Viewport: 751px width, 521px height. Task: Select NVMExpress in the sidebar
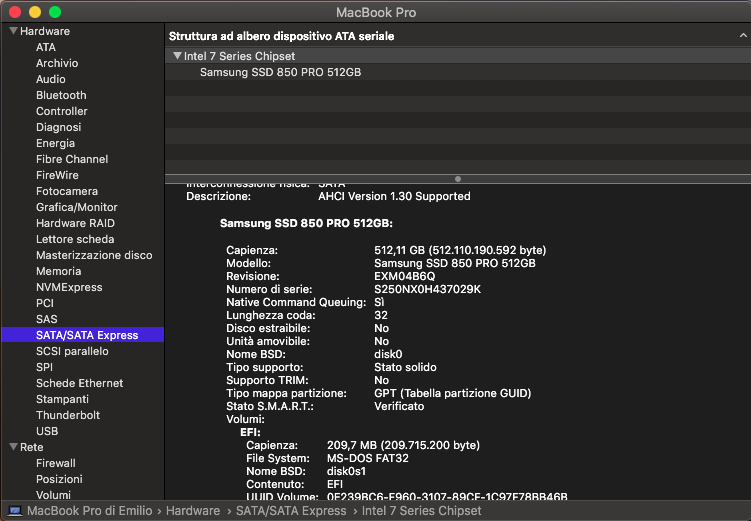click(x=69, y=287)
